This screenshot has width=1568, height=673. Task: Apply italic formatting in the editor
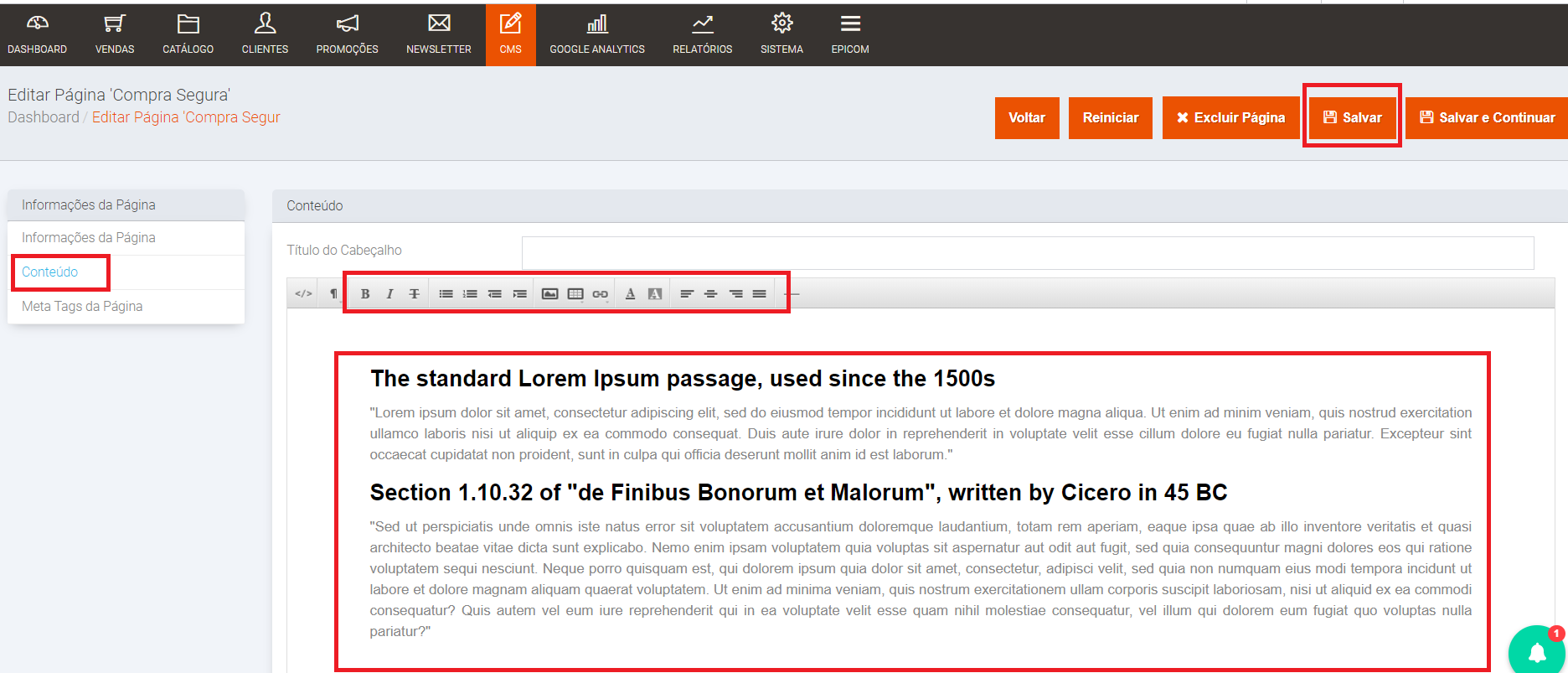(389, 294)
